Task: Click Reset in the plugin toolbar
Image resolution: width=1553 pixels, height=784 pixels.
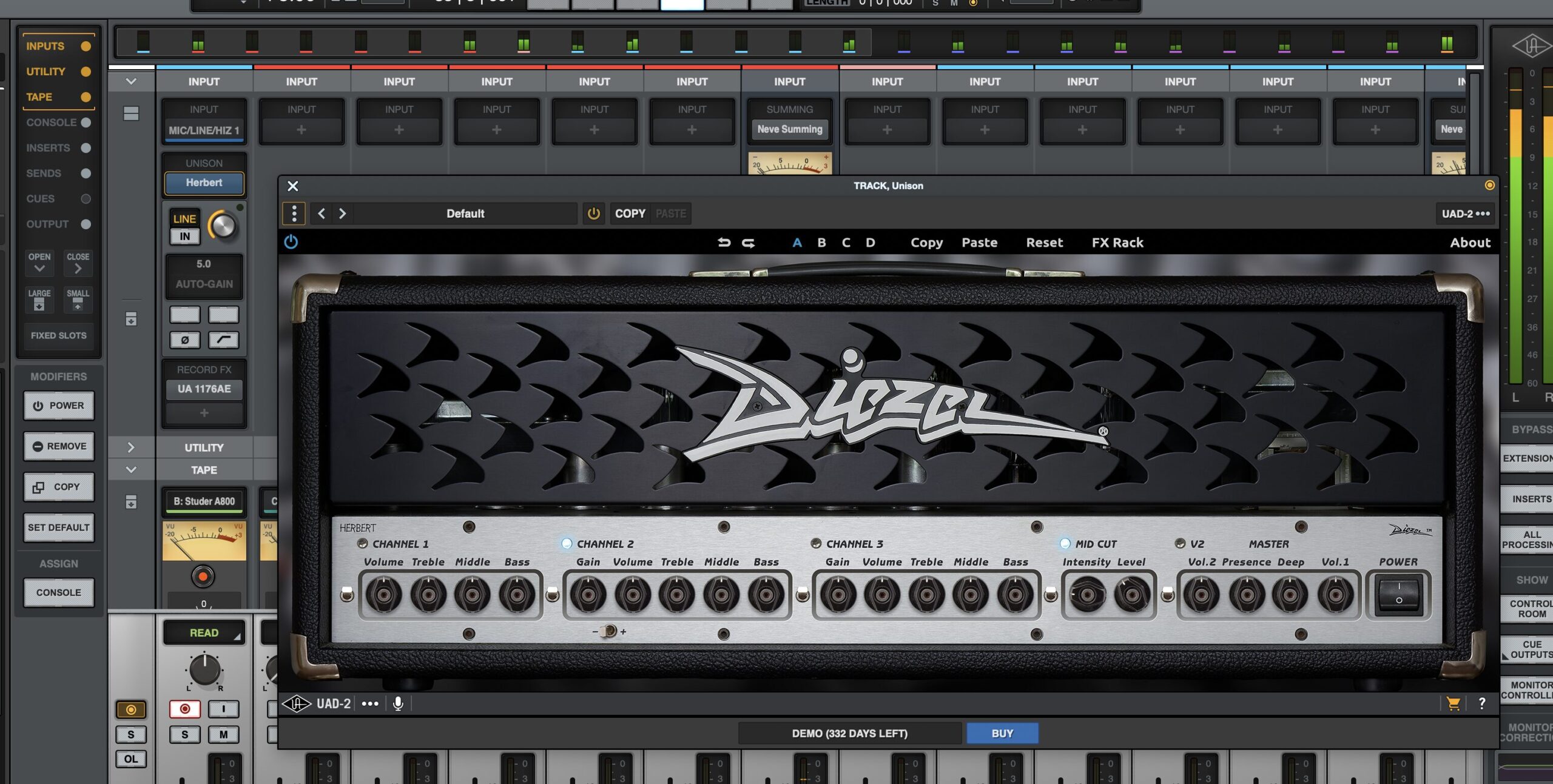Action: pos(1044,243)
